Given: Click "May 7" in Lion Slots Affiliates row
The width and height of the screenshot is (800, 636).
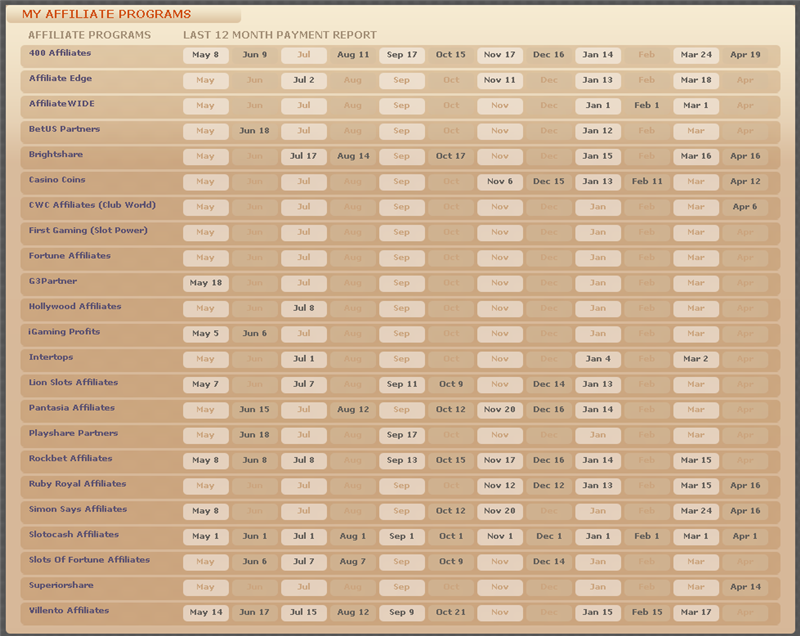Looking at the screenshot, I should coord(206,385).
